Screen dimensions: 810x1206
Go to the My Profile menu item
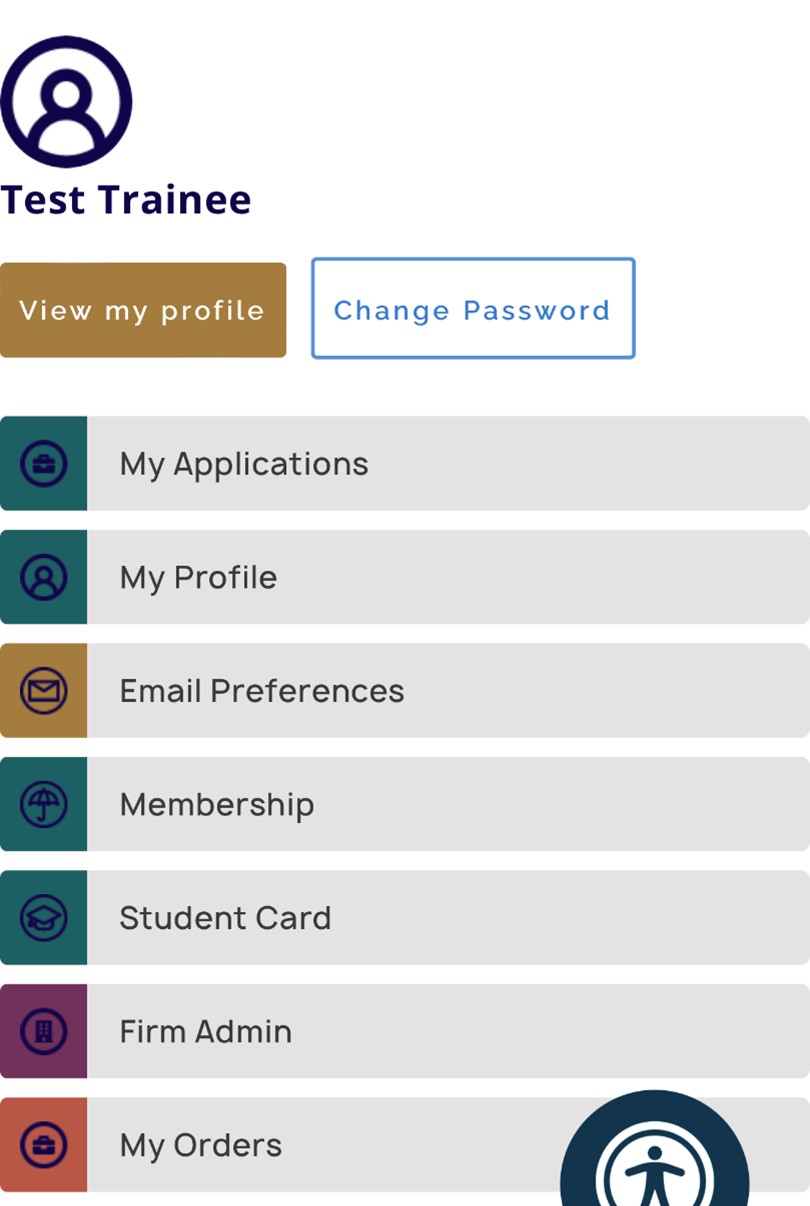tap(198, 577)
